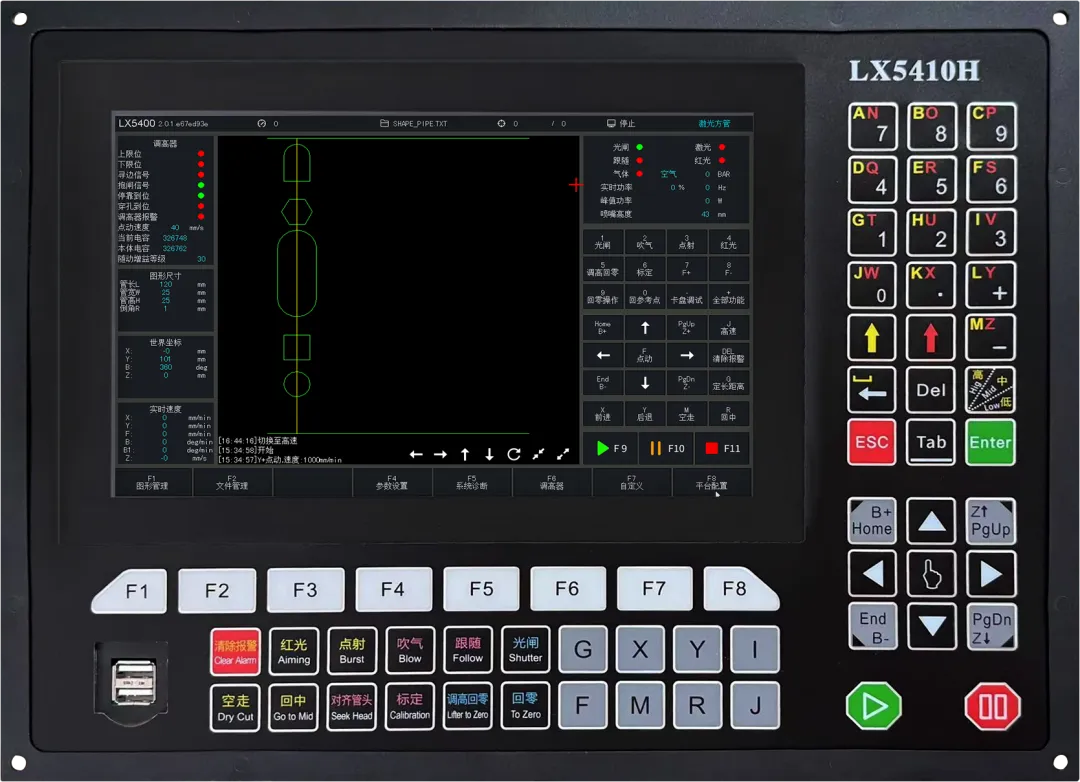The width and height of the screenshot is (1080, 782).
Task: Pan the drawing view left with the on-screen arrow
Action: coord(416,454)
